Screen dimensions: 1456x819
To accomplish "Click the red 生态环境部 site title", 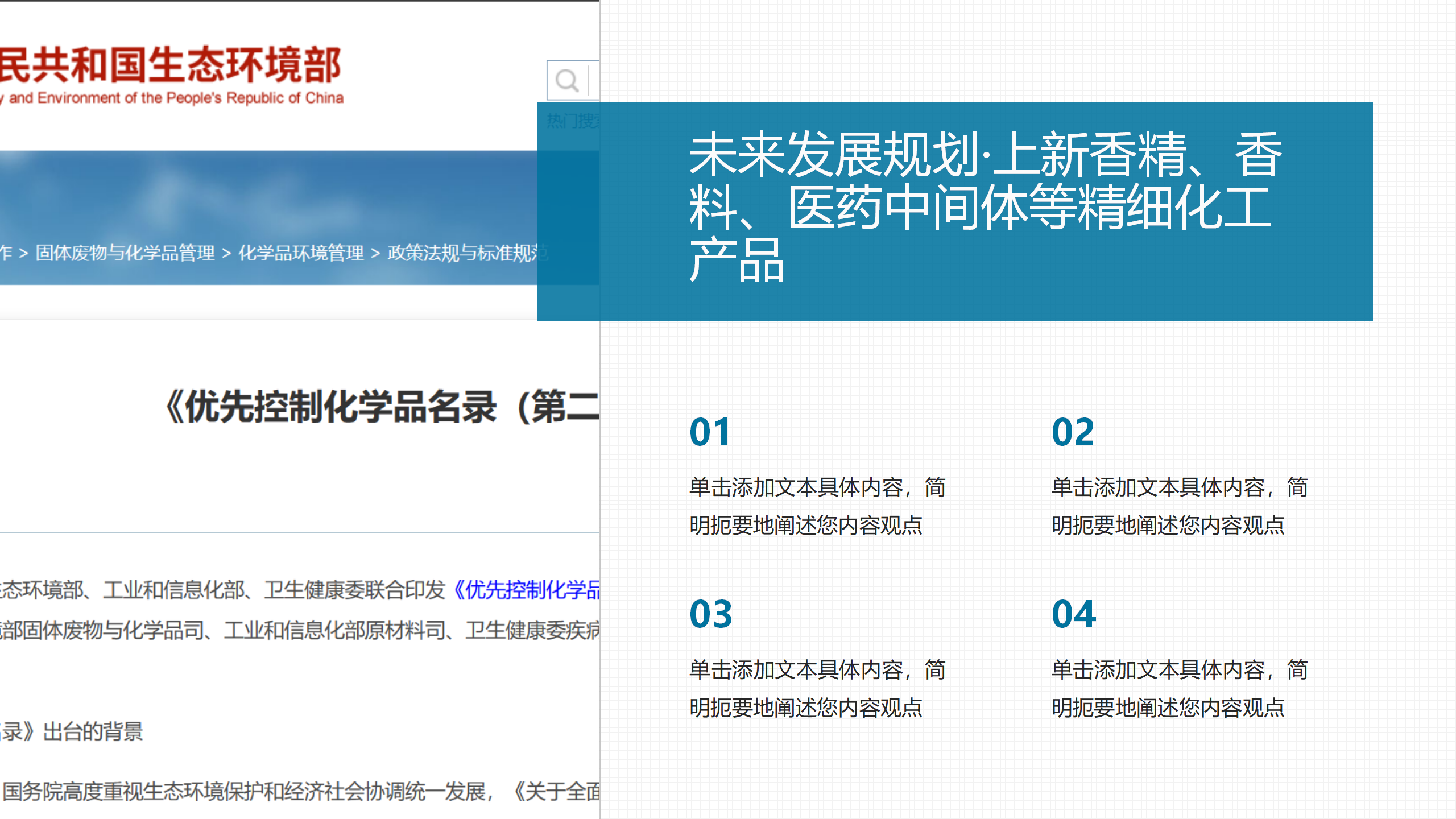I will click(x=171, y=65).
